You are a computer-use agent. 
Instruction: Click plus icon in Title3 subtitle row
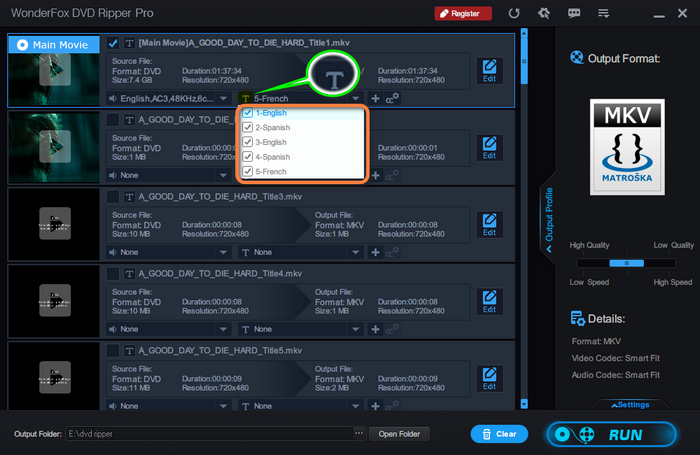coord(375,252)
